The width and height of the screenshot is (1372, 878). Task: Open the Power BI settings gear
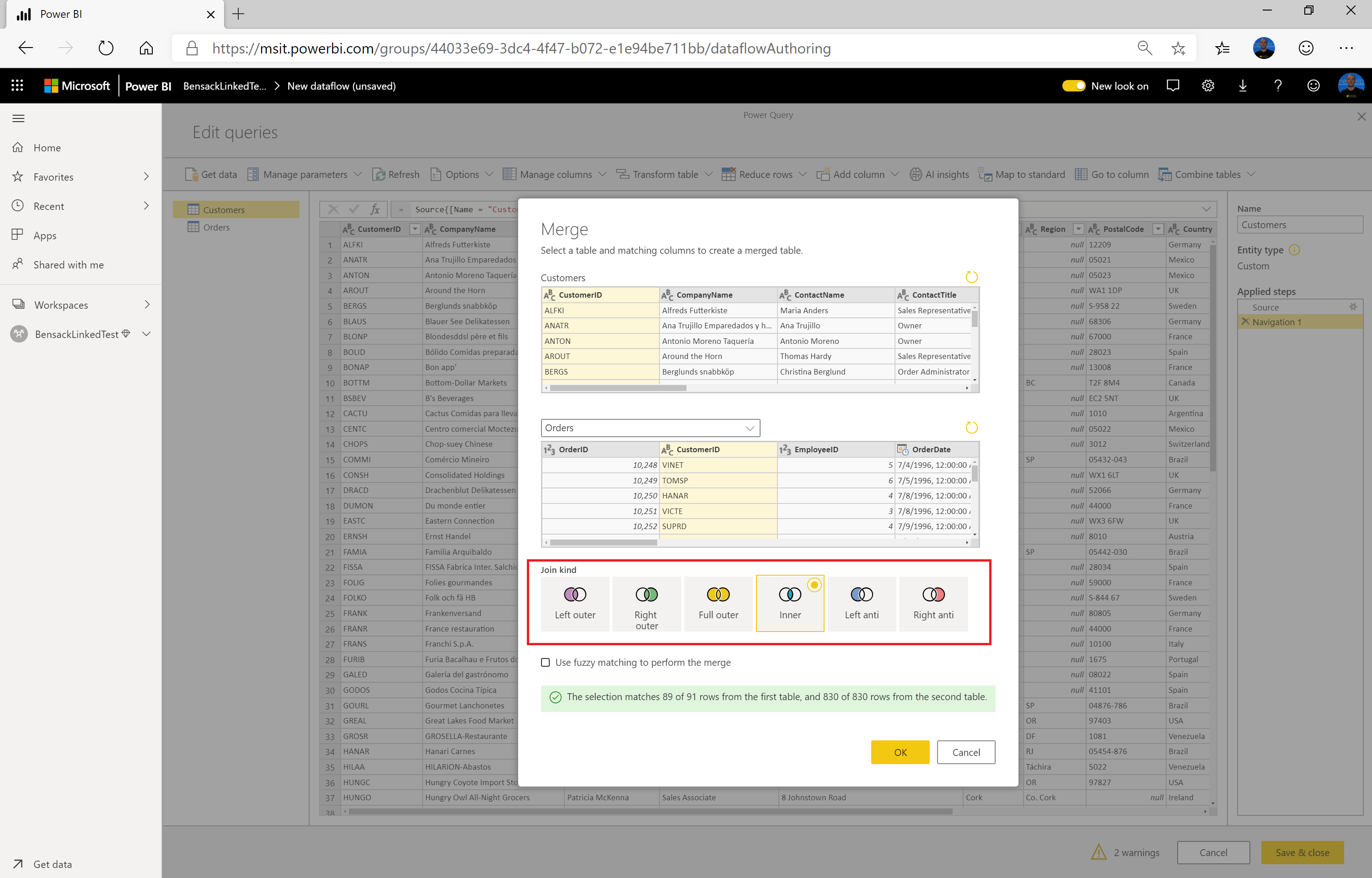pos(1208,86)
